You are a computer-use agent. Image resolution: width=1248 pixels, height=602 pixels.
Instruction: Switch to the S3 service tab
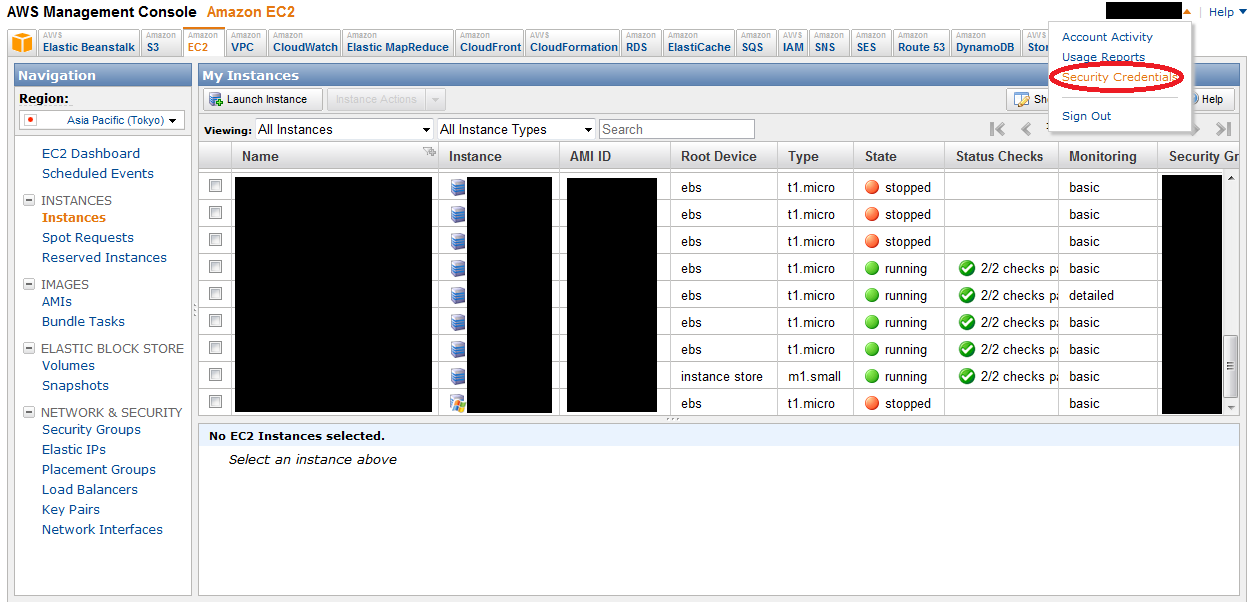pos(161,43)
